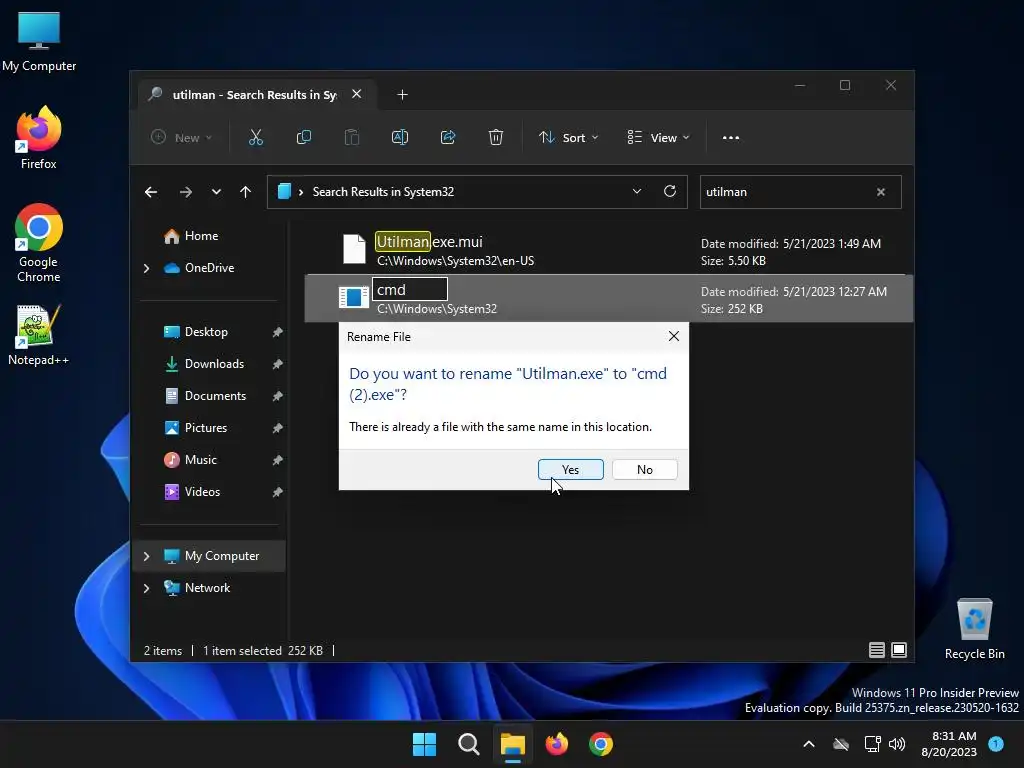Screen dimensions: 1024x768
Task: Open taskbar Search
Action: [468, 744]
